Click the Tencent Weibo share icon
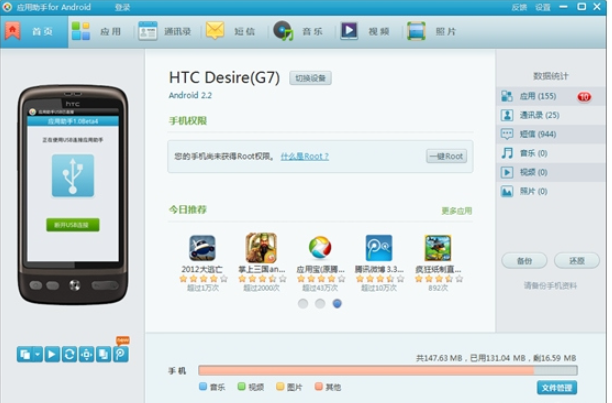Viewport: 612px width, 403px height. [121, 355]
